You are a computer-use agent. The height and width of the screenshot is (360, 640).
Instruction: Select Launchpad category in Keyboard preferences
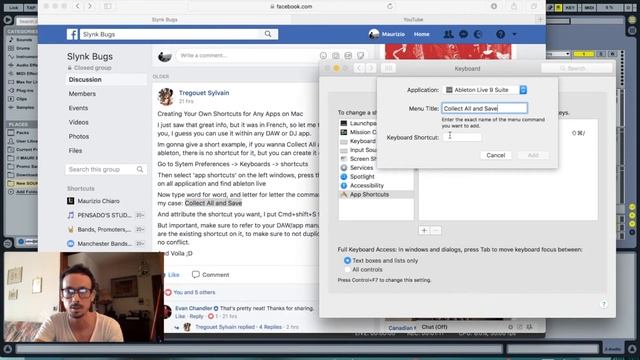(358, 123)
